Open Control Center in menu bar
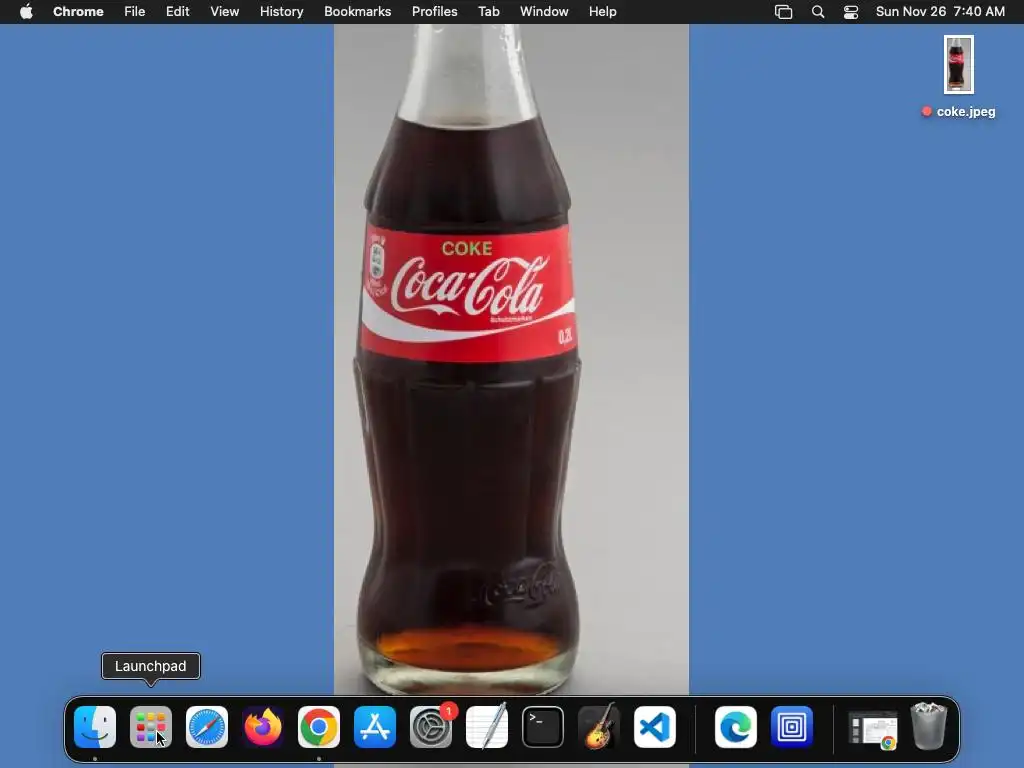The image size is (1024, 768). pos(851,12)
